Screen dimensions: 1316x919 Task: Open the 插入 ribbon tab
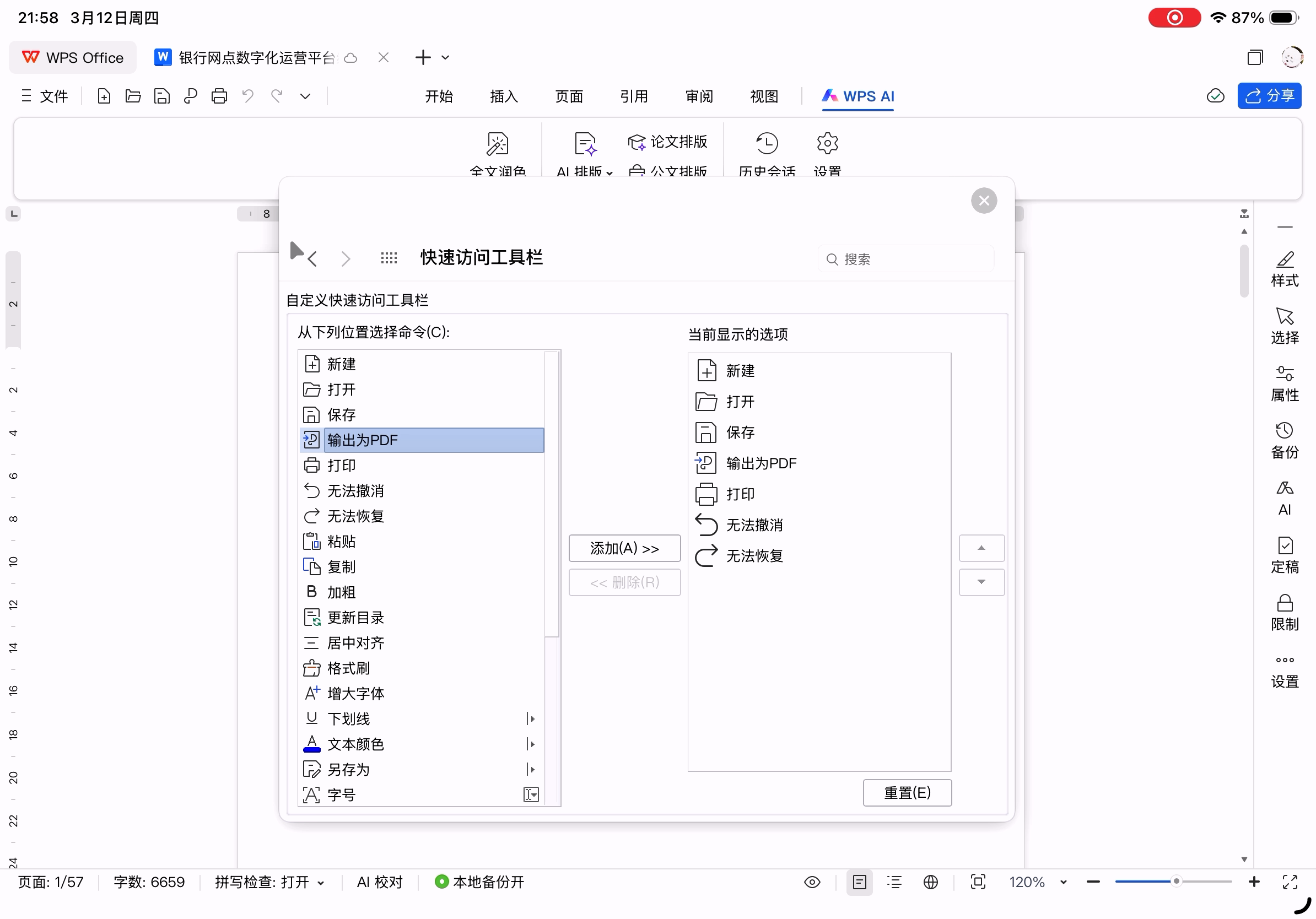pyautogui.click(x=503, y=96)
